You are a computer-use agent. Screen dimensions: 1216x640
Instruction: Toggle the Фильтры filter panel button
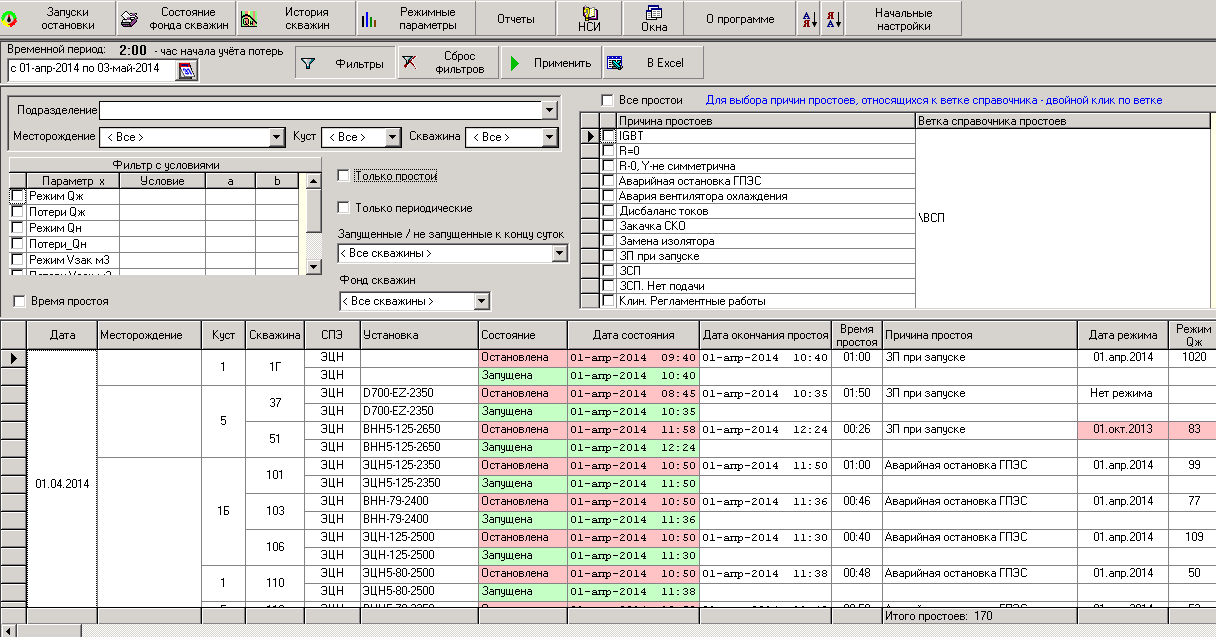[x=344, y=63]
